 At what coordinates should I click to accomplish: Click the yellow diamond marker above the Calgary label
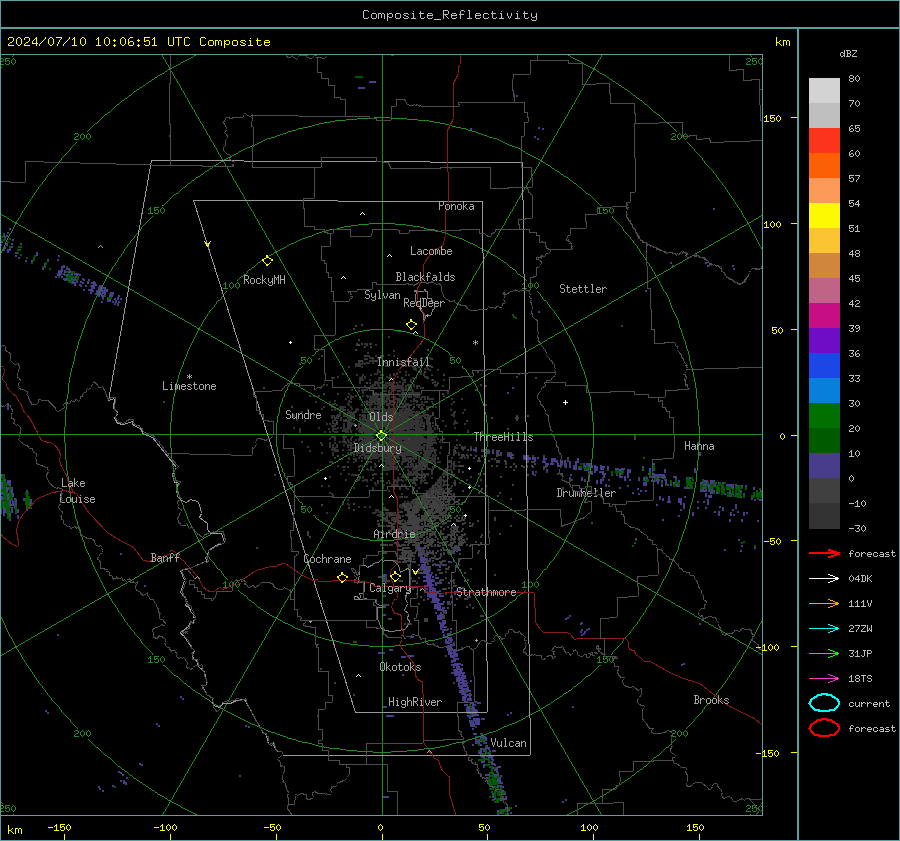[395, 576]
